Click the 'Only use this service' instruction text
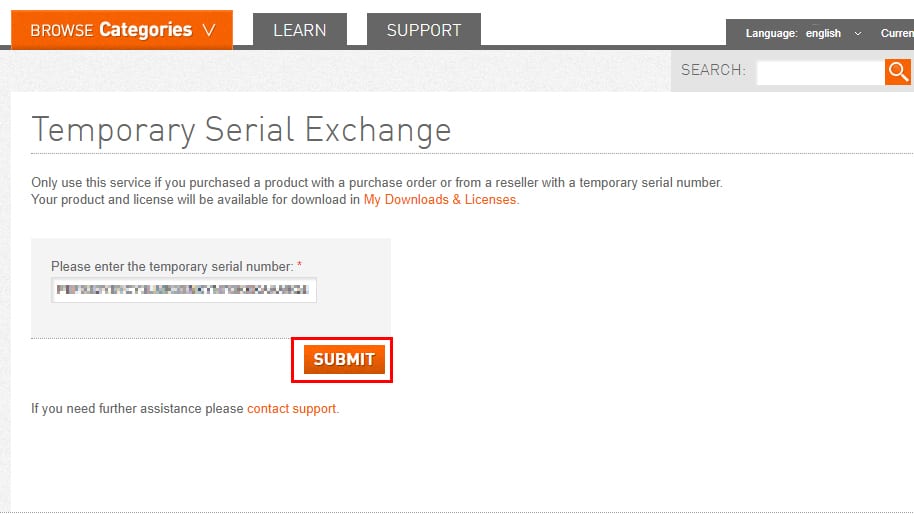This screenshot has width=914, height=514. [x=376, y=183]
